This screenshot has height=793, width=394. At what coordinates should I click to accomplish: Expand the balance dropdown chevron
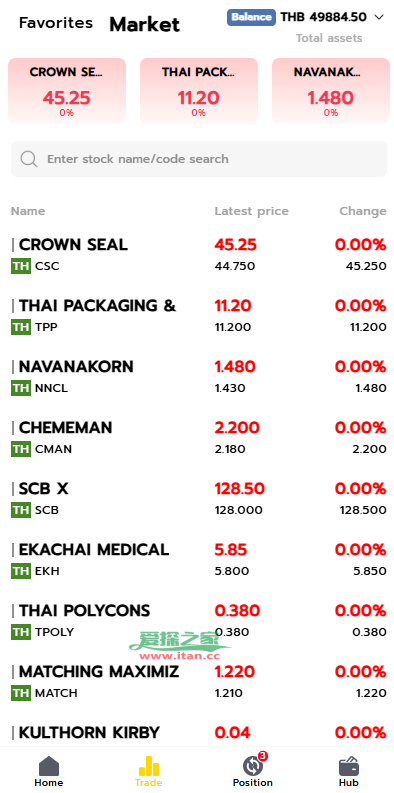click(x=379, y=17)
